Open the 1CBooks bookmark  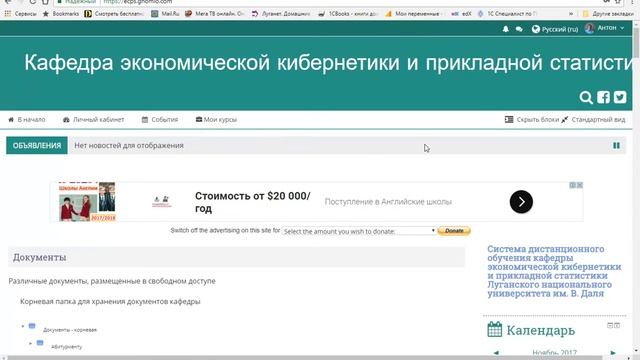pos(349,13)
